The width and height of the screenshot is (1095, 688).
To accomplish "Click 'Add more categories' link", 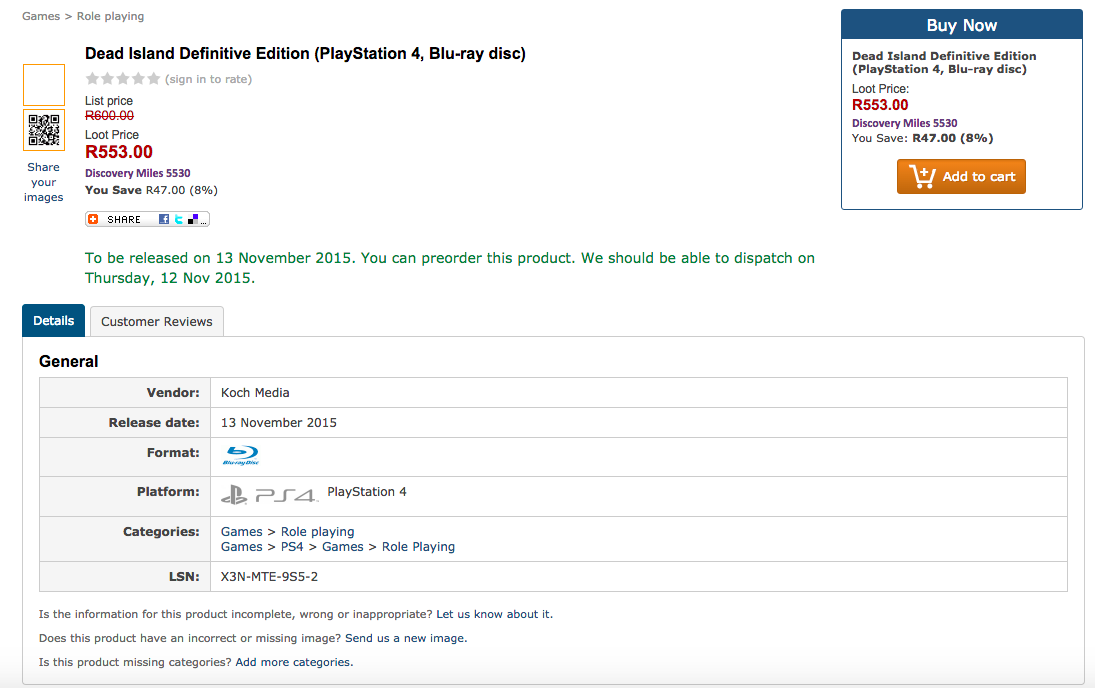I will pyautogui.click(x=293, y=662).
